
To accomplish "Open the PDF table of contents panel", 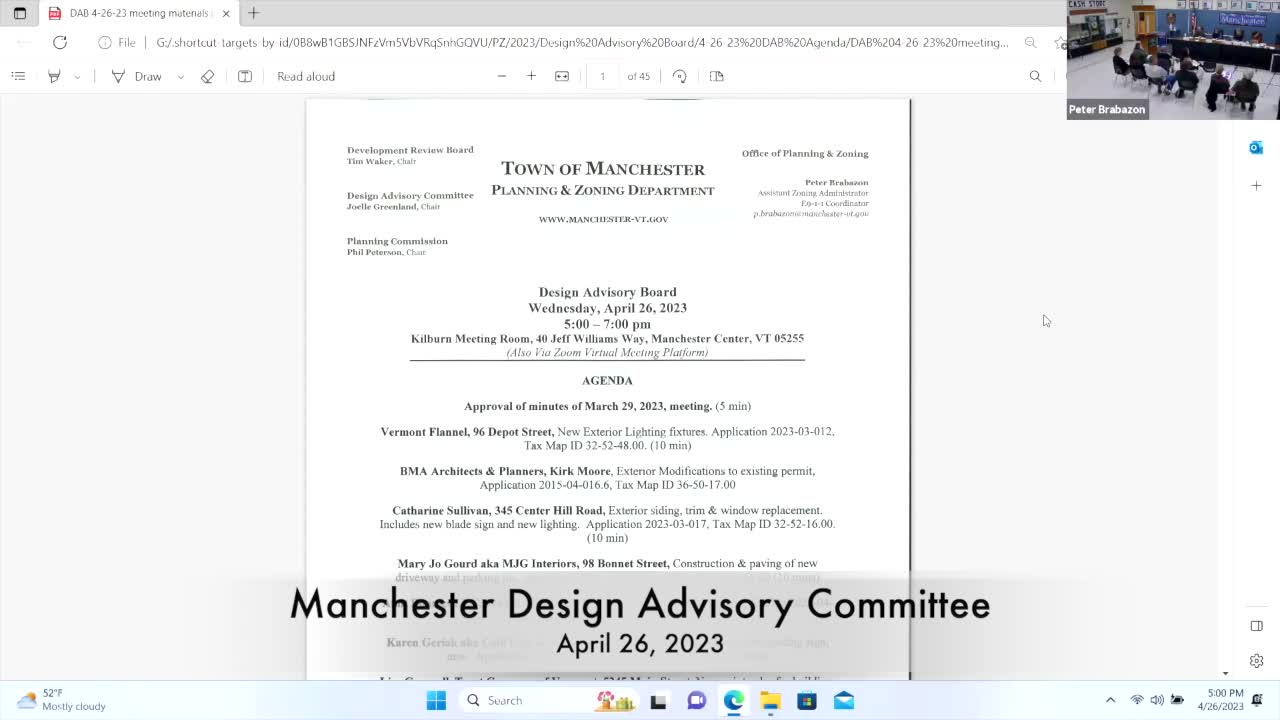I will tap(18, 76).
